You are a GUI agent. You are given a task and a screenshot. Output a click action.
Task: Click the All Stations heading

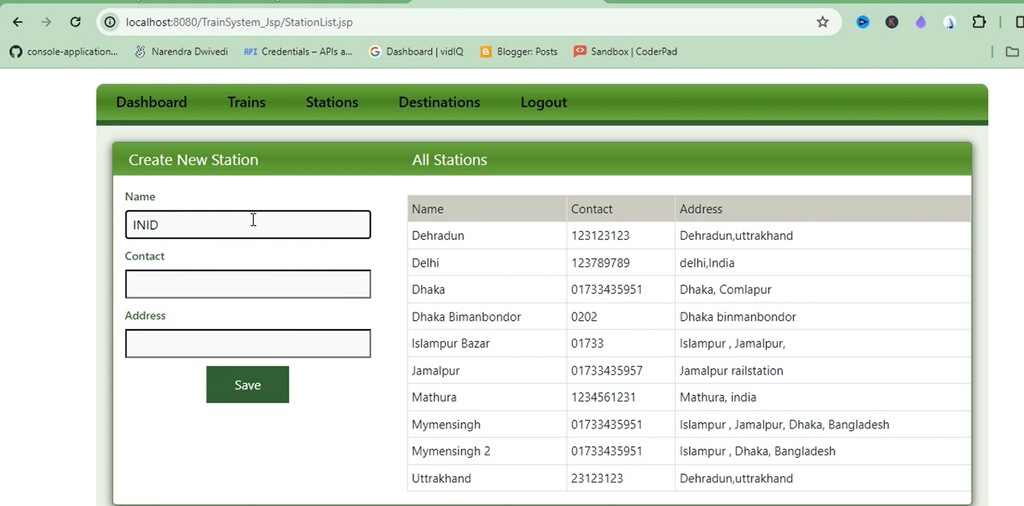pyautogui.click(x=449, y=160)
